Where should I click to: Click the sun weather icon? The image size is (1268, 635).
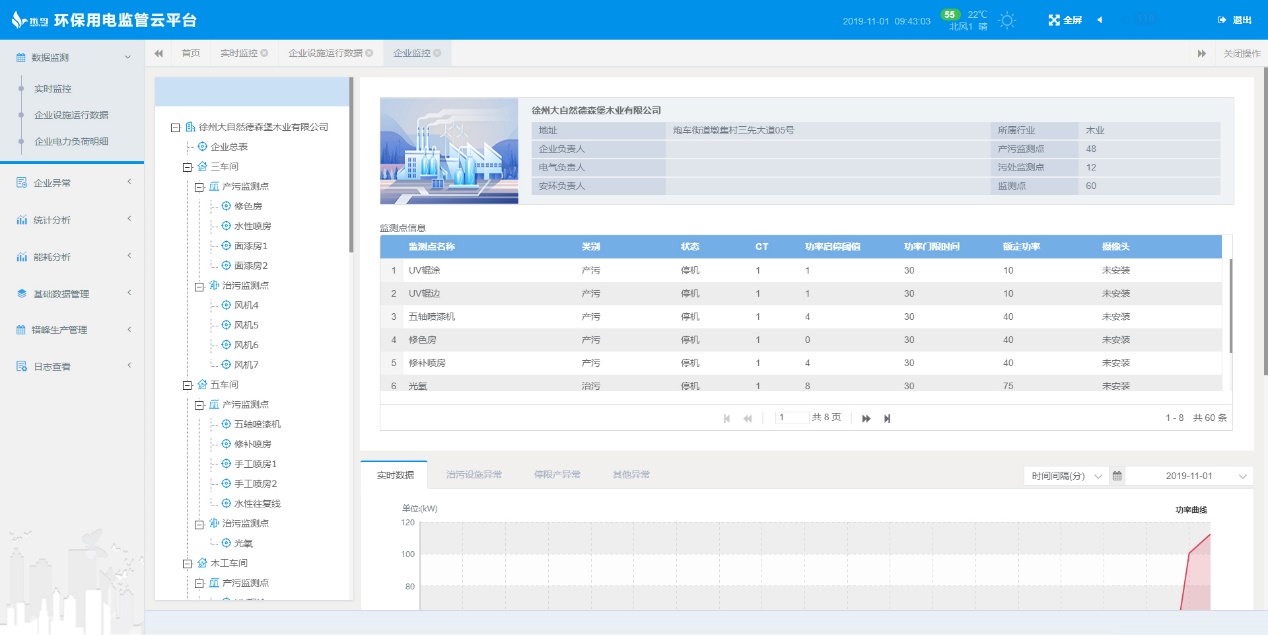pyautogui.click(x=1007, y=20)
